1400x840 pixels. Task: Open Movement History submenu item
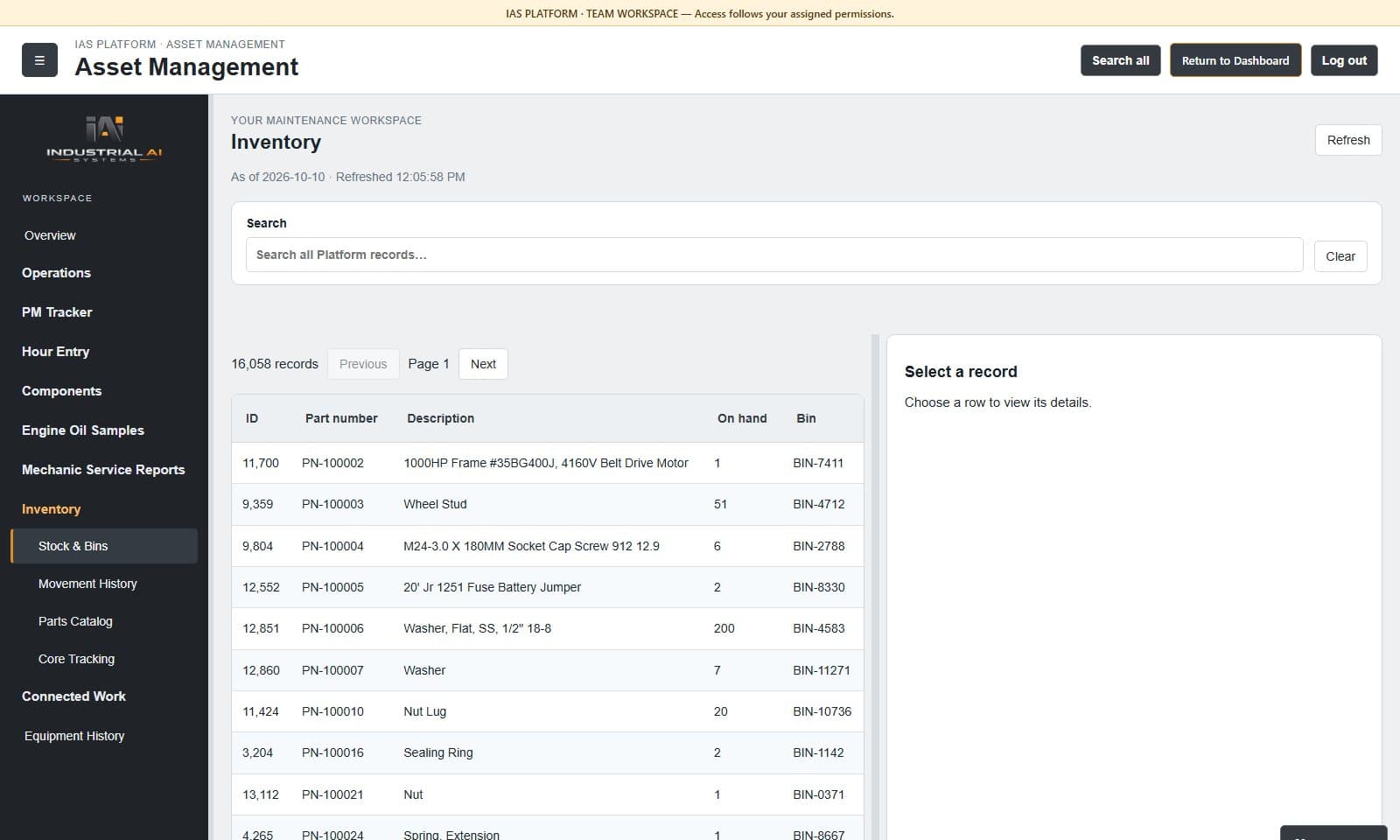[87, 584]
